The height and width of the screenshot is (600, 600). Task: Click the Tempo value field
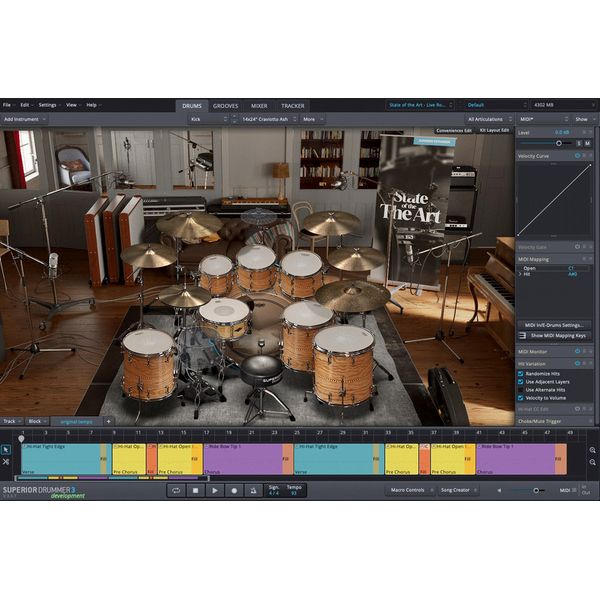(x=294, y=490)
